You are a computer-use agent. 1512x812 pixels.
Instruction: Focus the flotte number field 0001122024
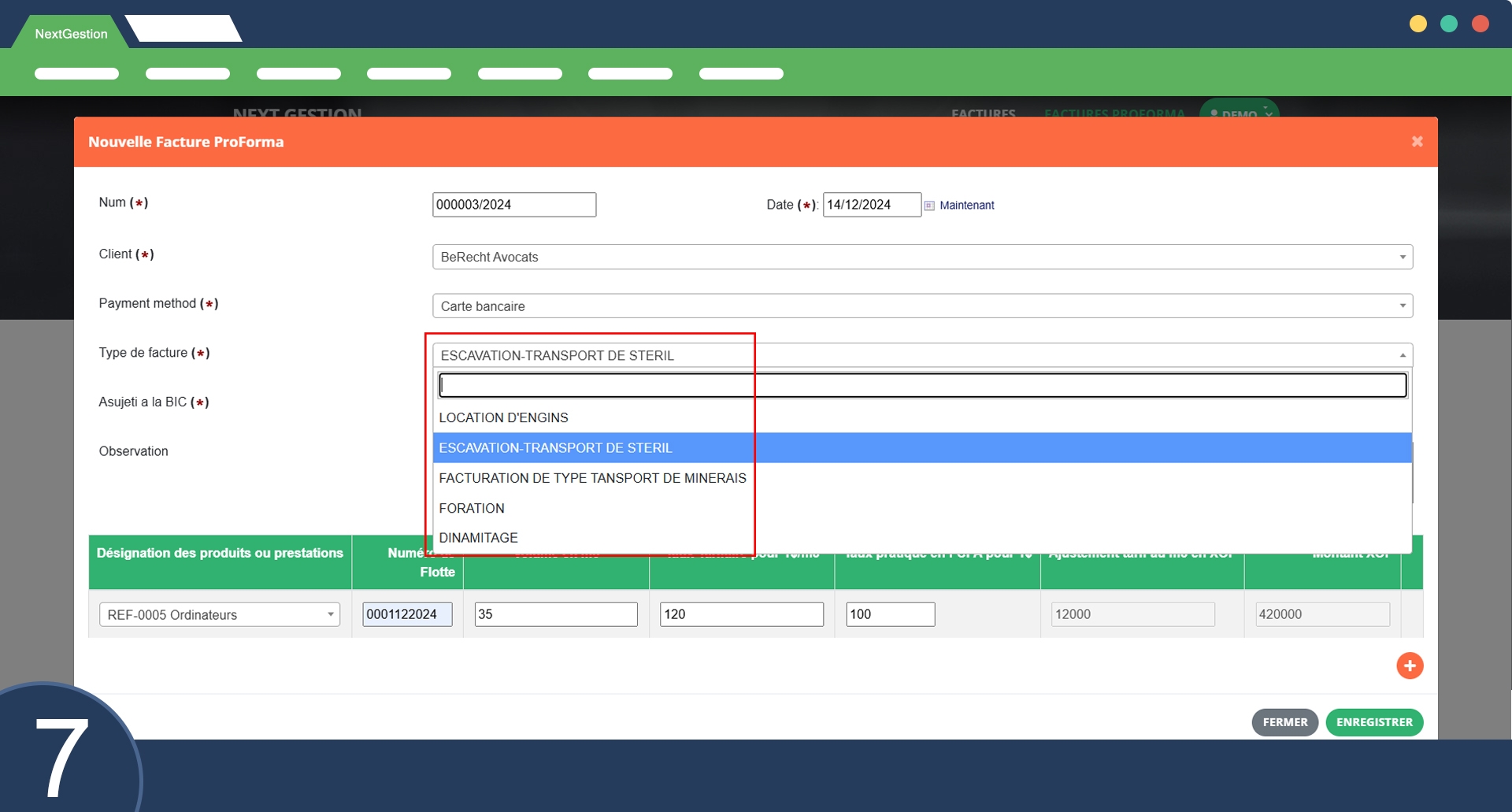click(407, 614)
